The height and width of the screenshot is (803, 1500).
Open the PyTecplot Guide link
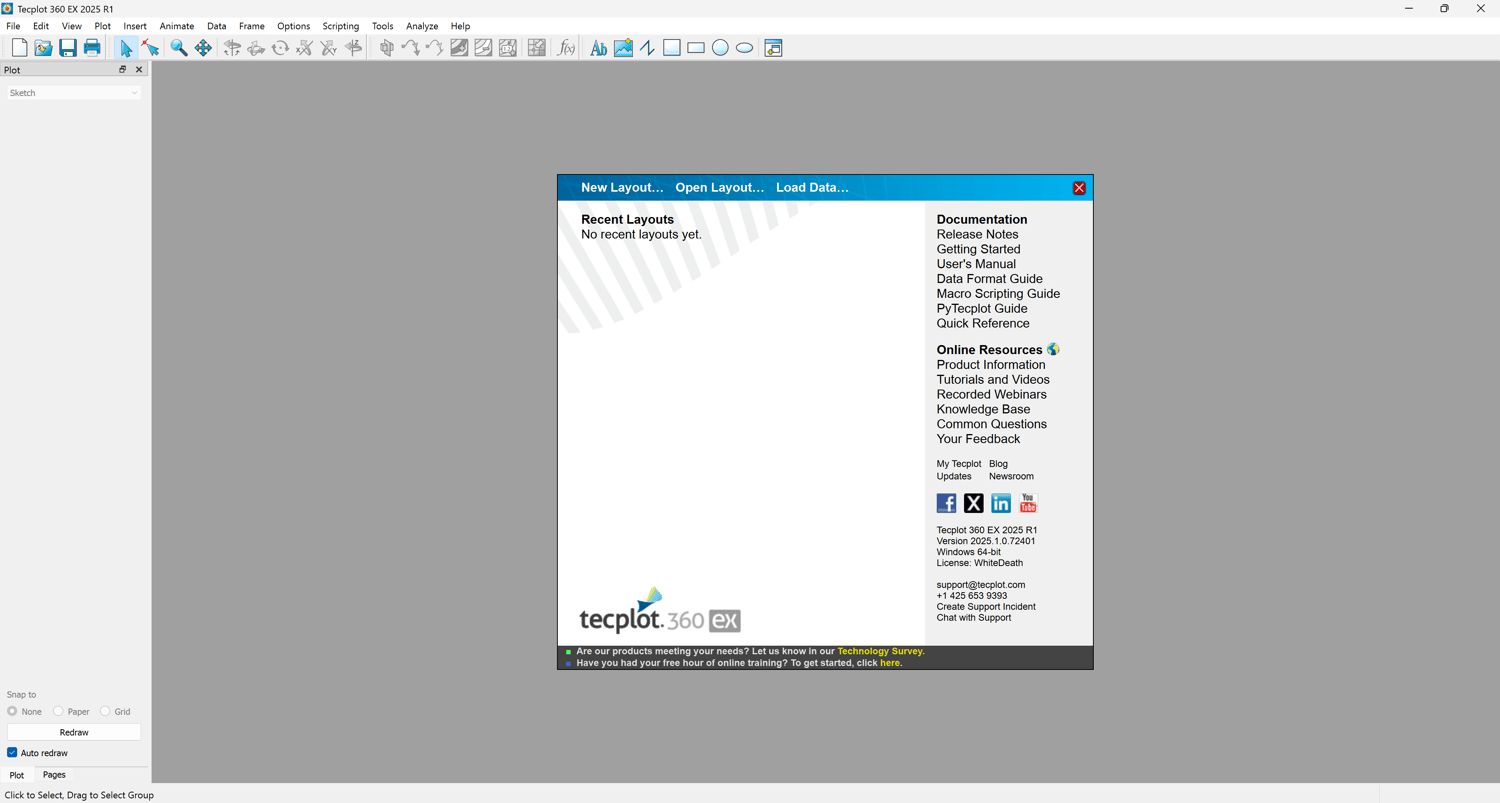tap(982, 309)
